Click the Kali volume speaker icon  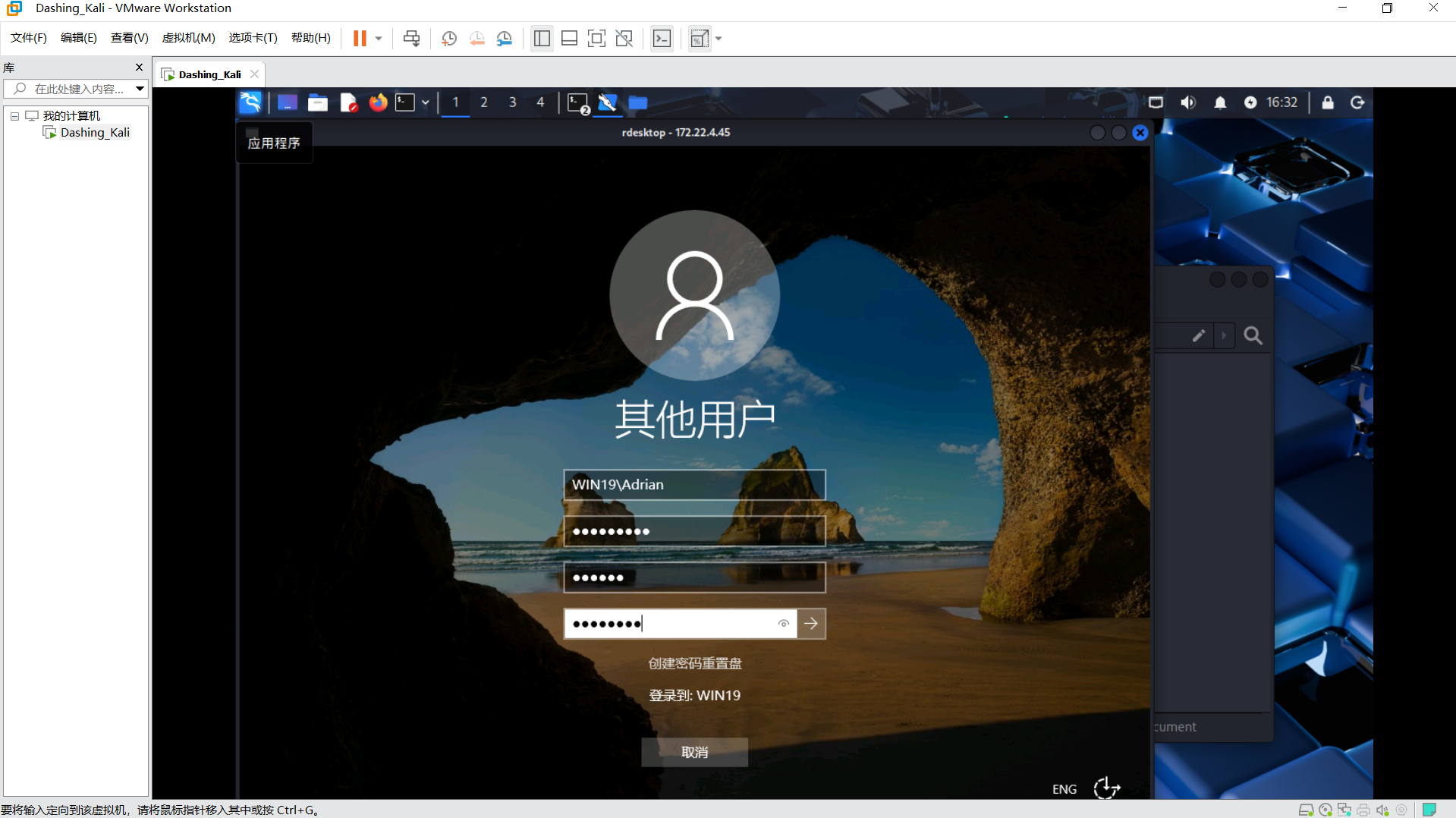click(x=1188, y=102)
